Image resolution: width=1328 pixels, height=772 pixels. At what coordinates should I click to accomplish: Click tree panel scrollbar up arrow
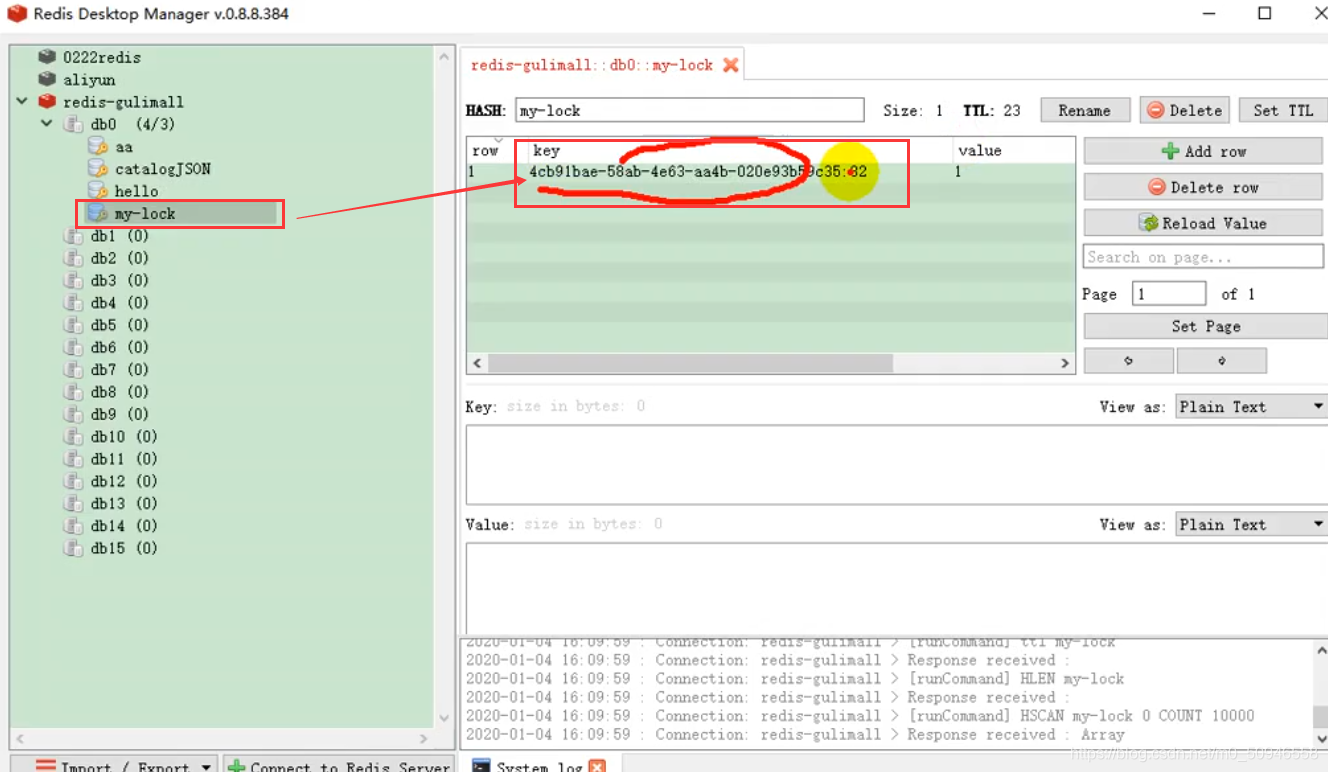[446, 58]
